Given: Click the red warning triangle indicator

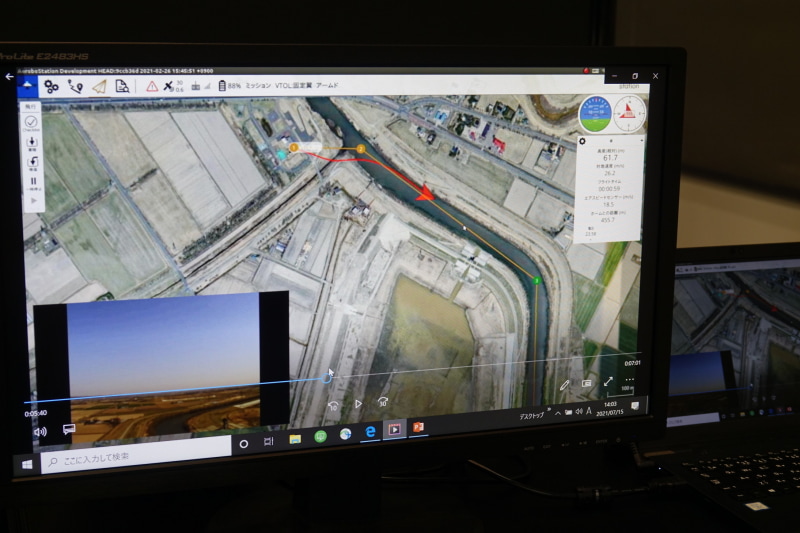Looking at the screenshot, I should 152,86.
